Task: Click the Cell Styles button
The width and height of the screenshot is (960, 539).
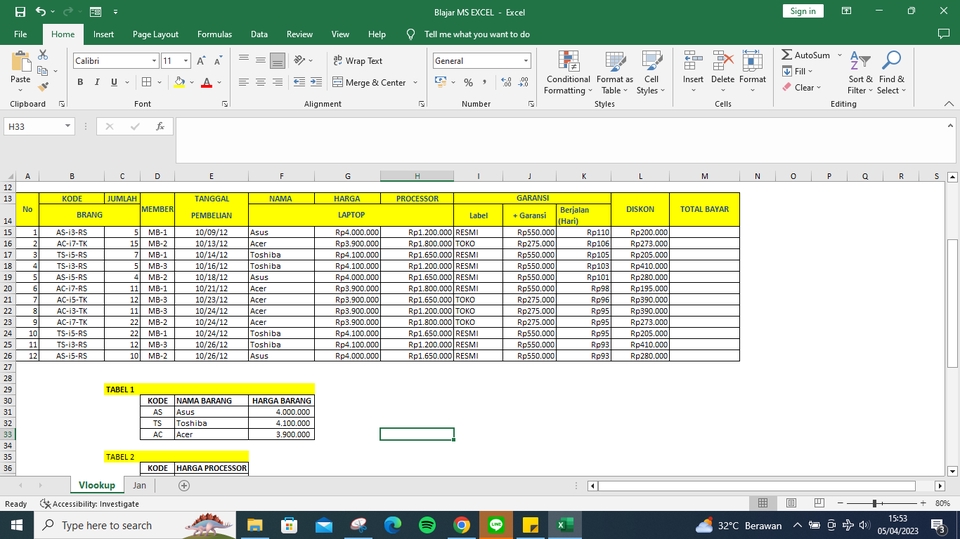Action: pyautogui.click(x=651, y=72)
